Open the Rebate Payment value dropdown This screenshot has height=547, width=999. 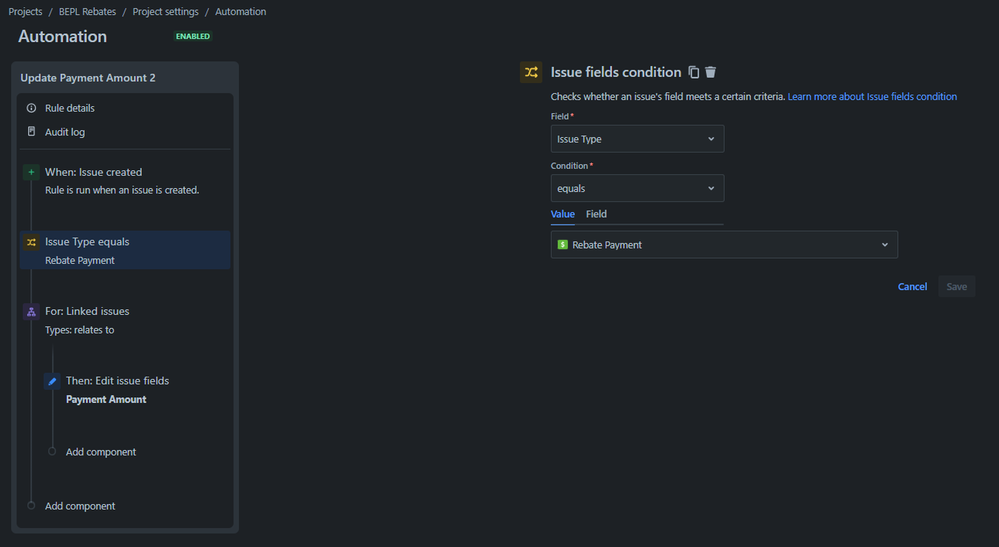724,245
